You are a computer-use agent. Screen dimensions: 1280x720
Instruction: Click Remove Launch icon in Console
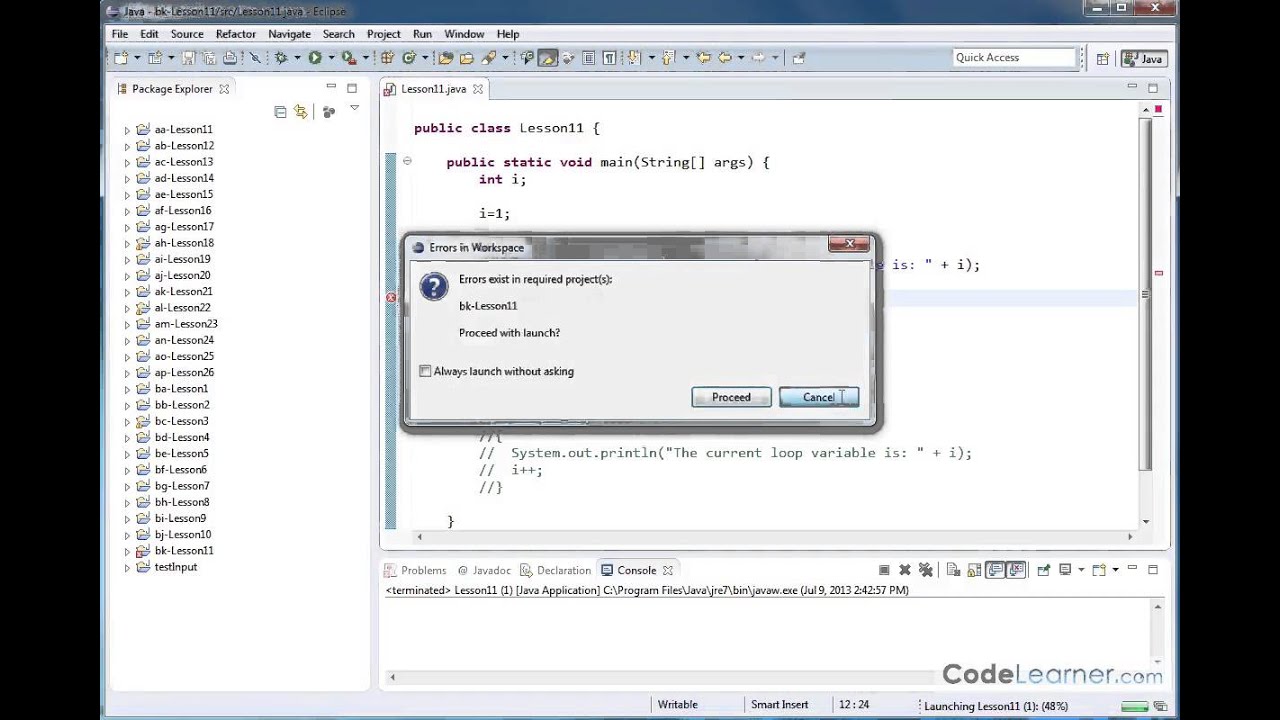905,570
